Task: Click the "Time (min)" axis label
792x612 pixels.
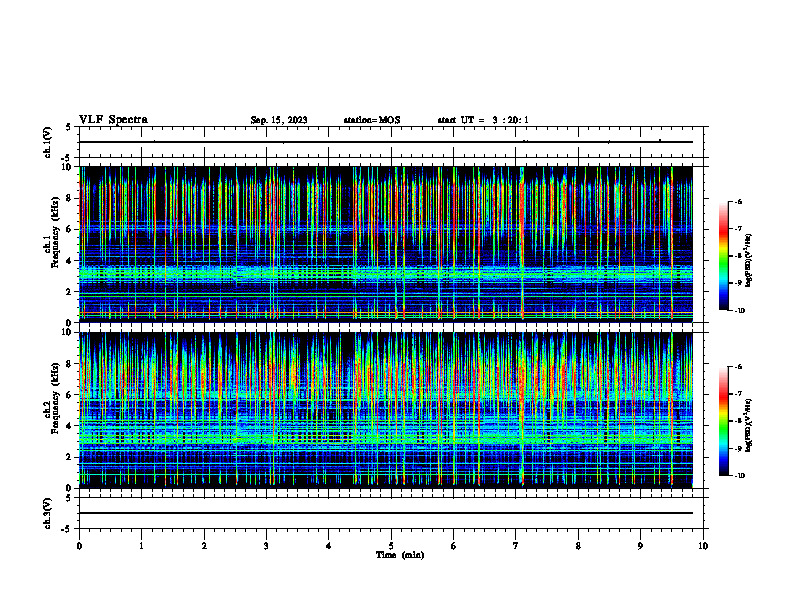Action: tap(400, 555)
